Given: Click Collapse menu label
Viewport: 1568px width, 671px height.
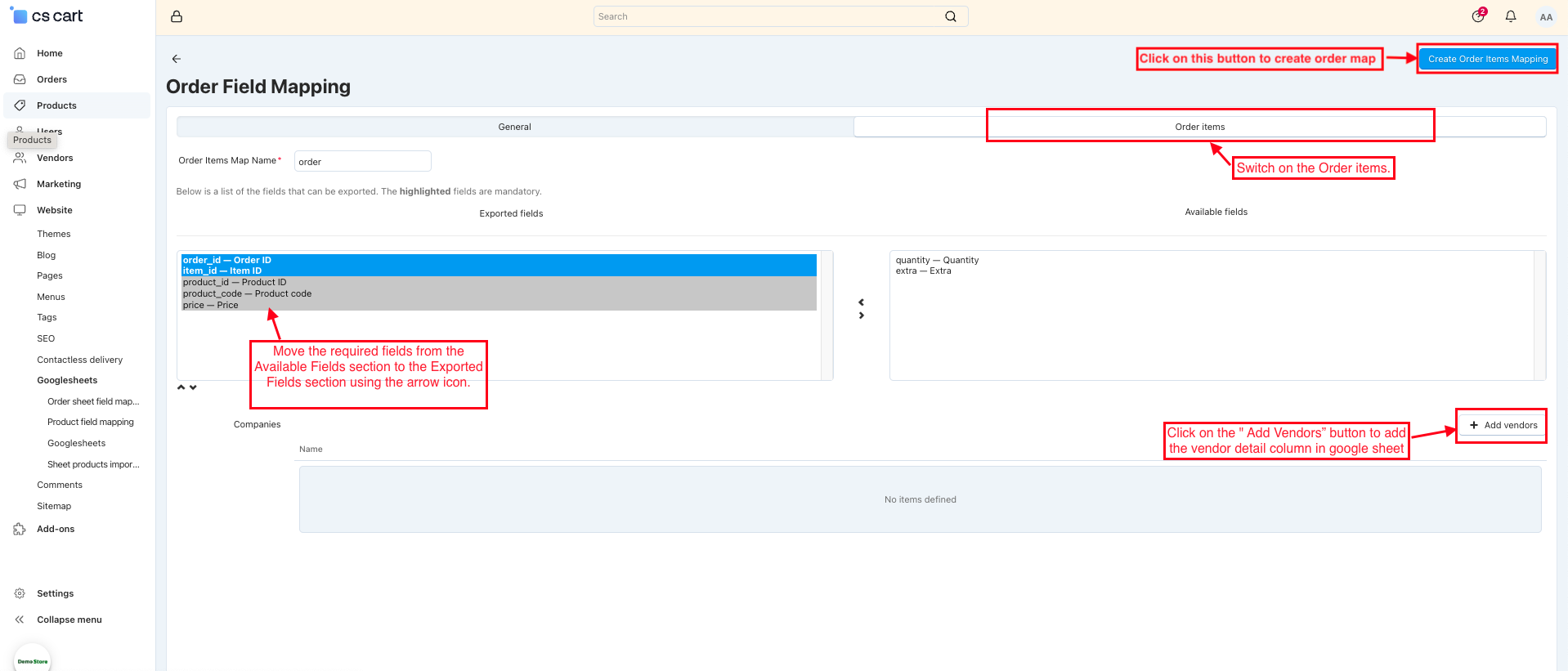Looking at the screenshot, I should coord(69,620).
